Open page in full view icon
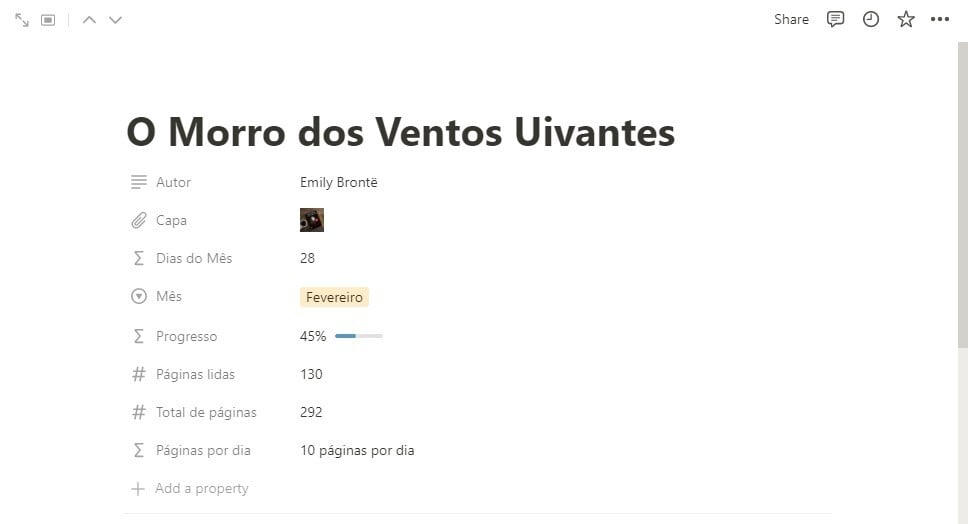968x524 pixels. point(22,20)
